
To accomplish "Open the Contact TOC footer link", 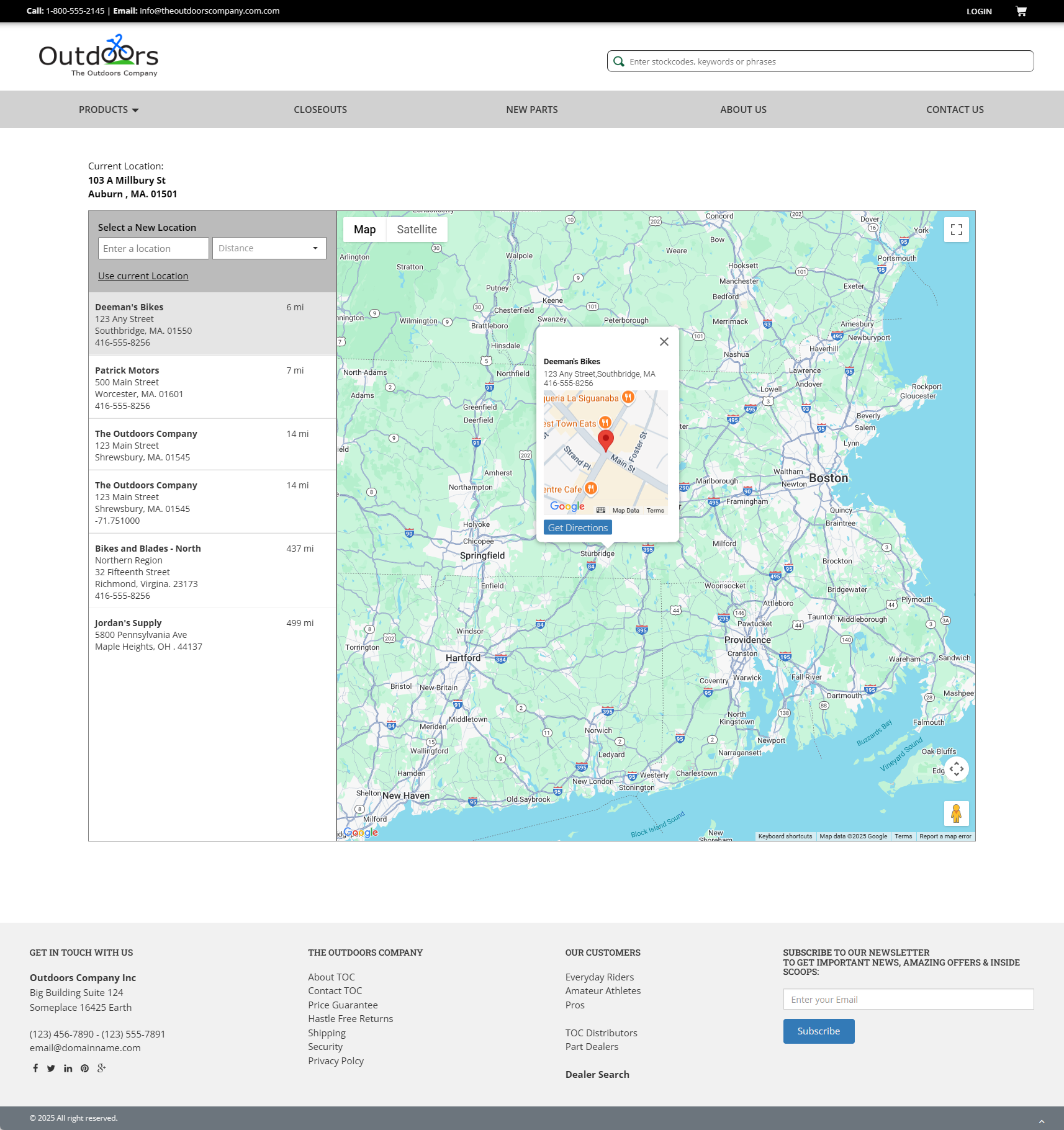I will [335, 991].
